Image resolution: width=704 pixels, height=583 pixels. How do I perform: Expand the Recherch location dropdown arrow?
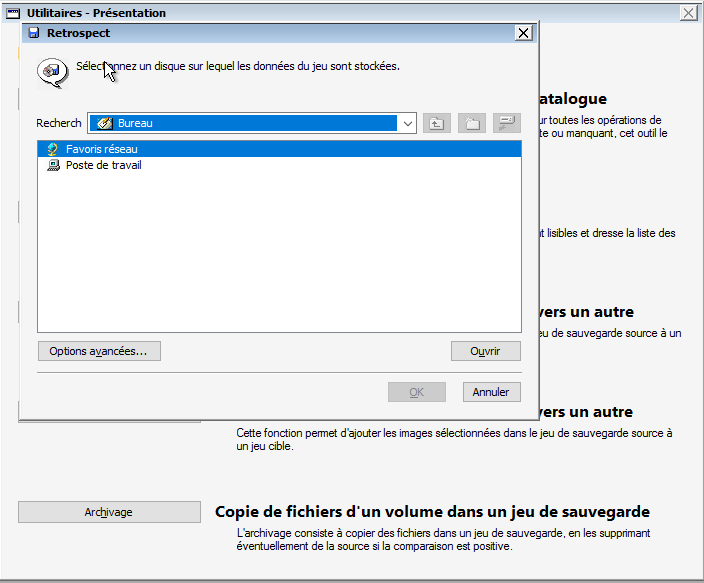pos(406,123)
